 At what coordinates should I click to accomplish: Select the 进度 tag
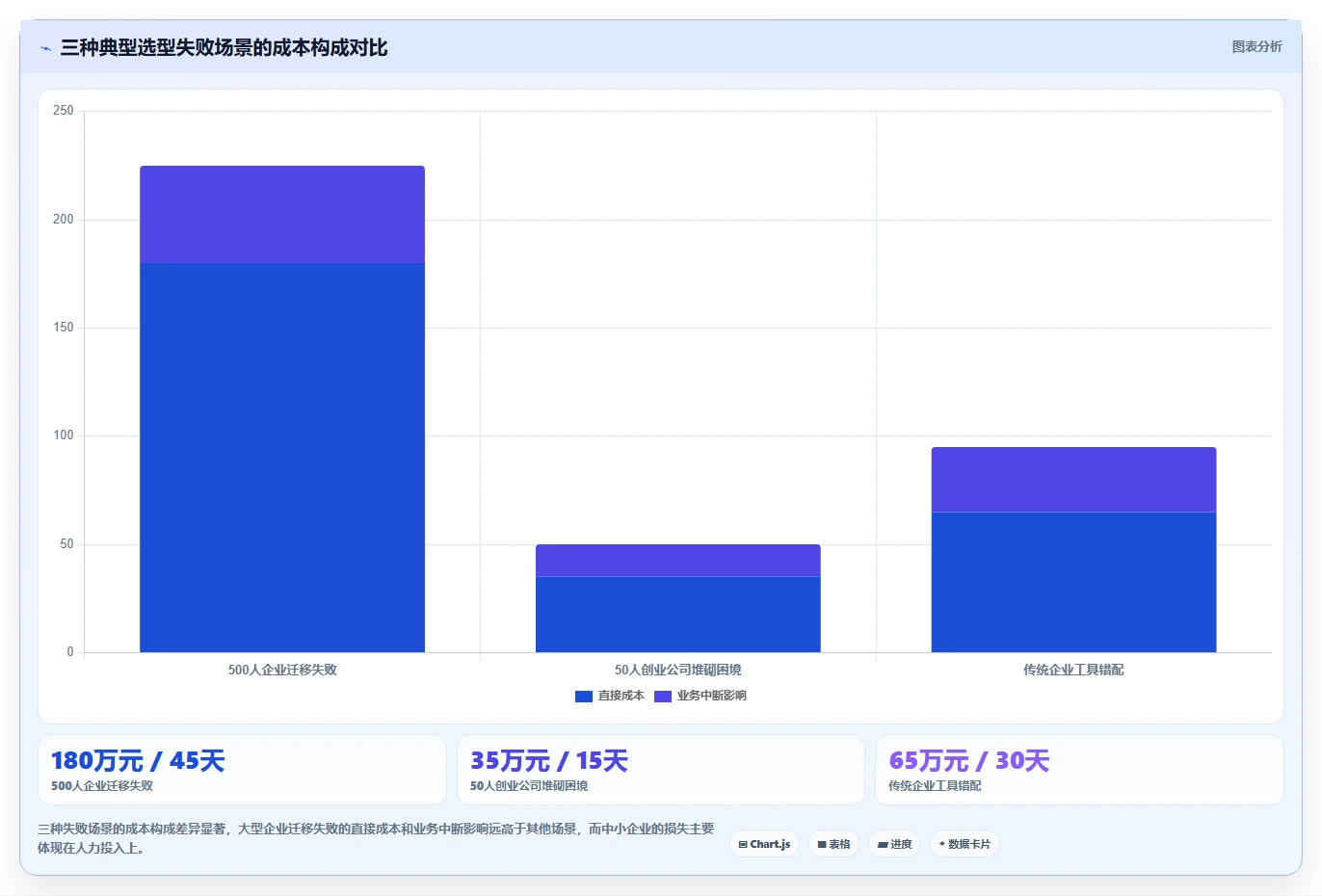[x=894, y=844]
